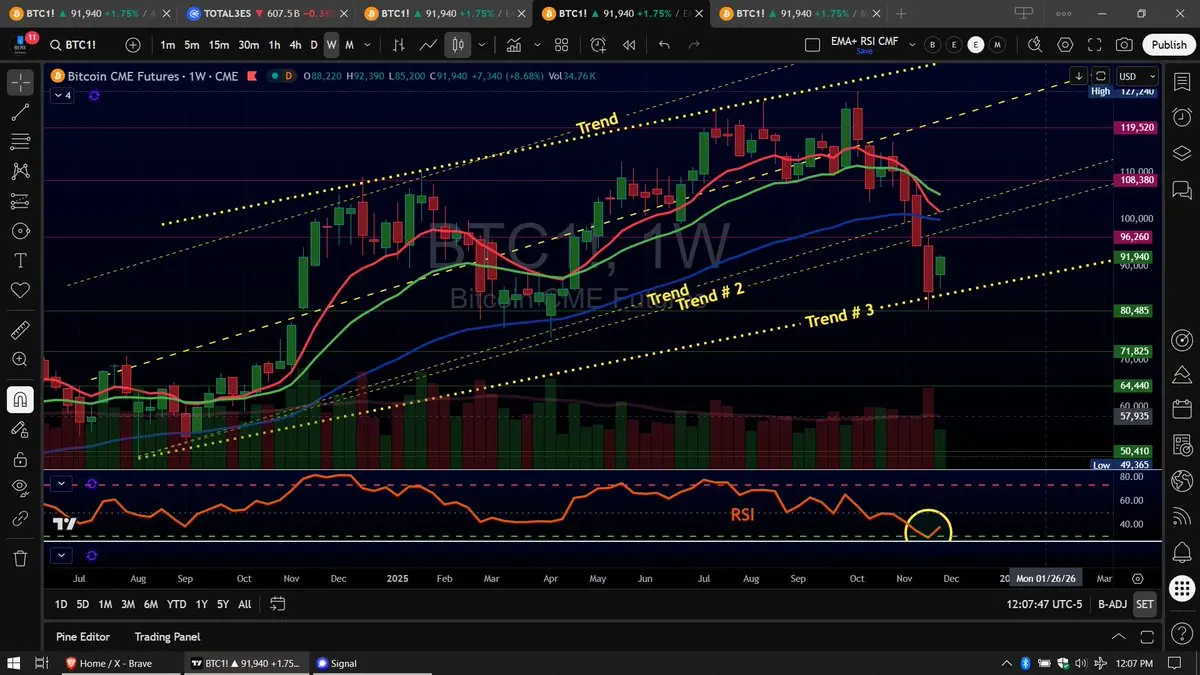Open the indicators menu

point(514,45)
